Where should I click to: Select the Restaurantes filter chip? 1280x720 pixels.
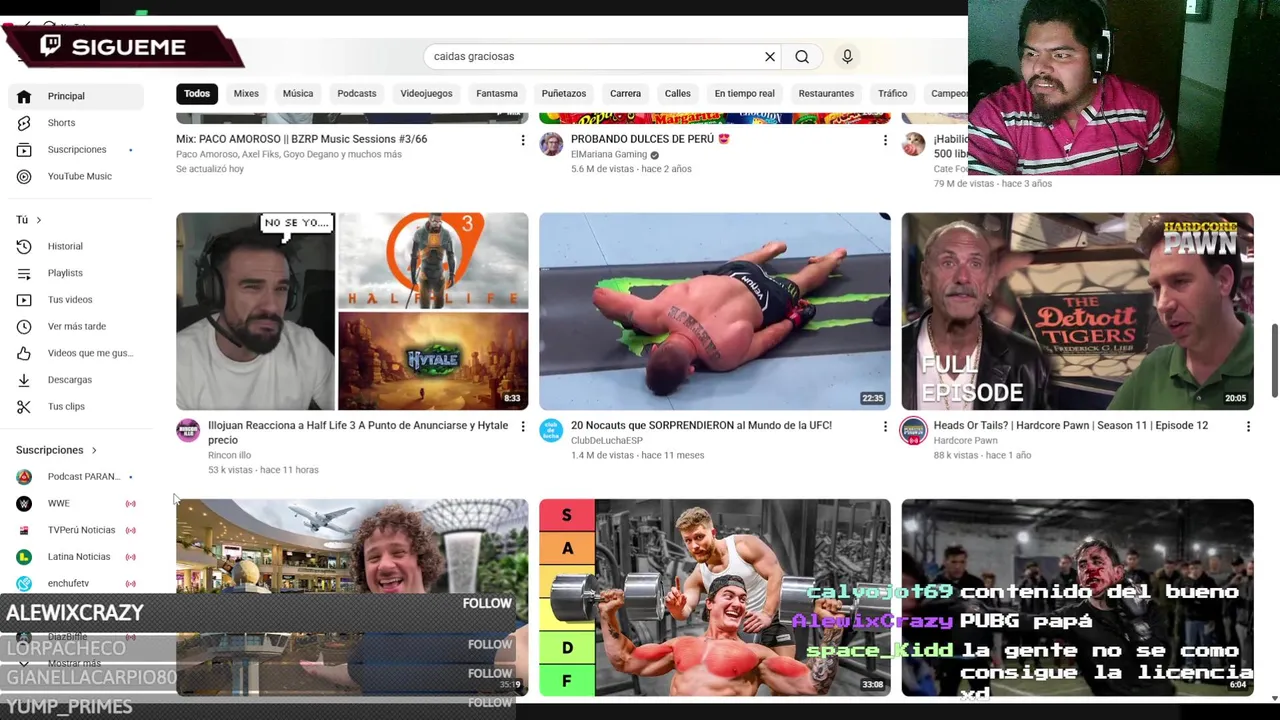(x=826, y=94)
